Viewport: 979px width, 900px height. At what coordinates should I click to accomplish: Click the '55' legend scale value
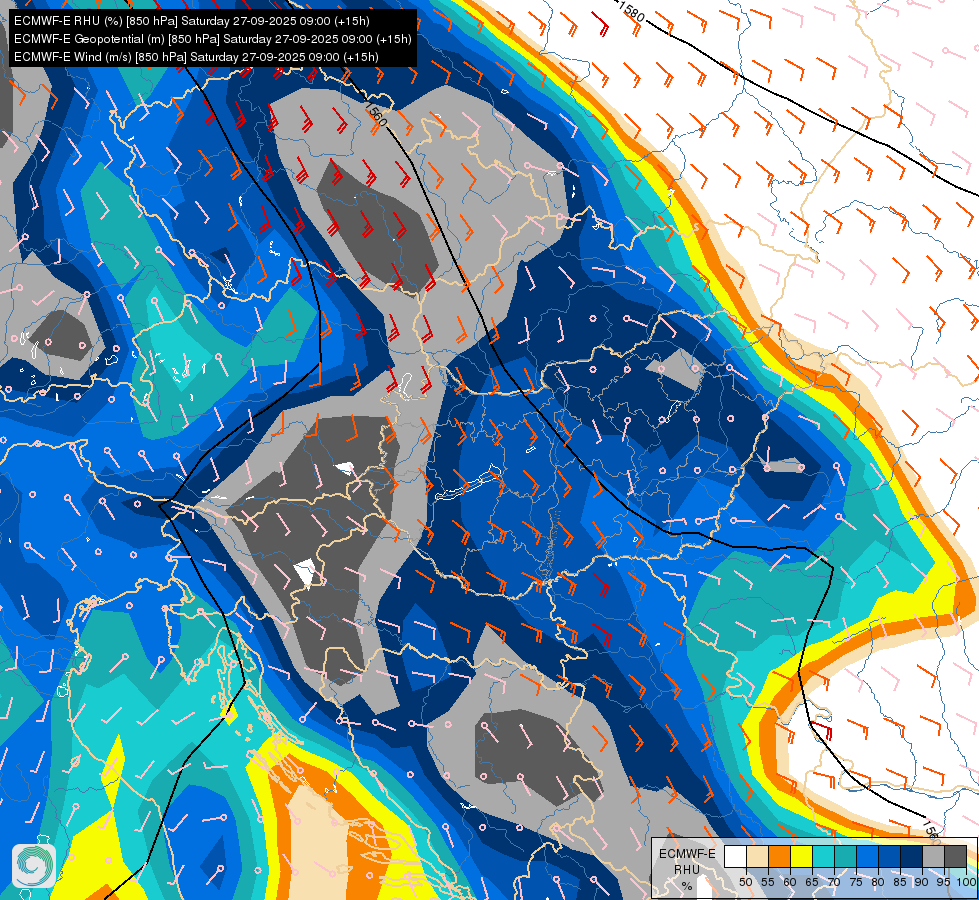coord(768,882)
